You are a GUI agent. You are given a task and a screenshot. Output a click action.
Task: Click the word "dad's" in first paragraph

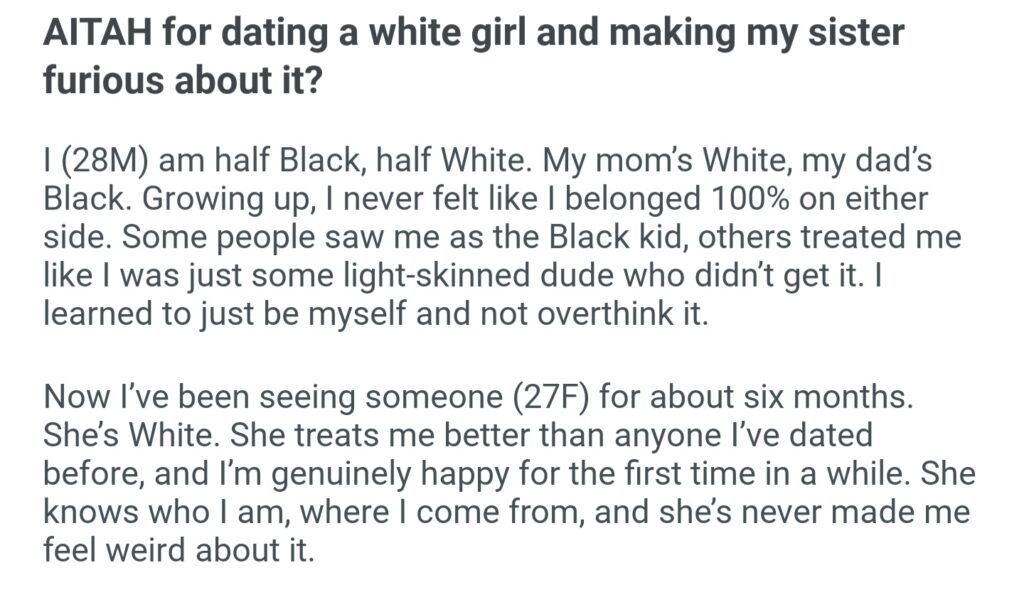874,159
